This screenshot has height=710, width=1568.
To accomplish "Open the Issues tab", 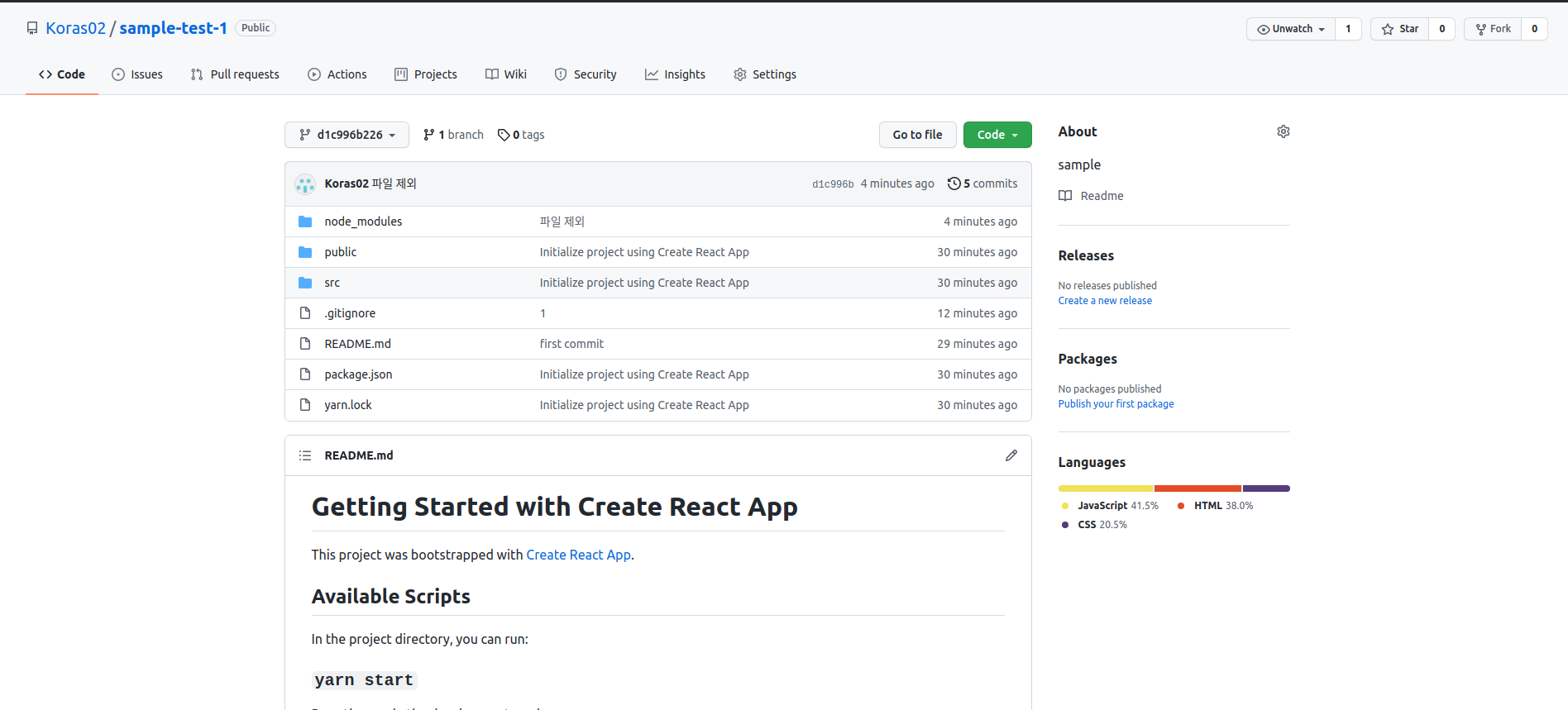I will (137, 74).
